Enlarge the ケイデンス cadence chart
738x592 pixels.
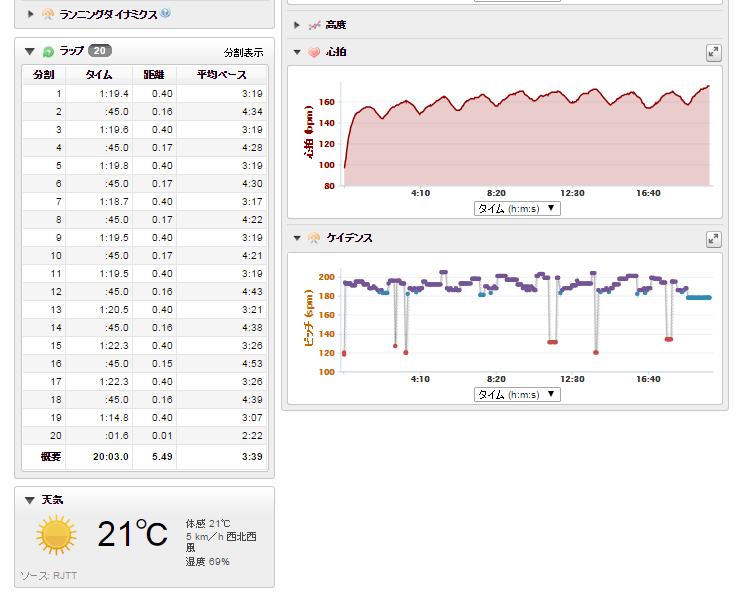click(712, 239)
